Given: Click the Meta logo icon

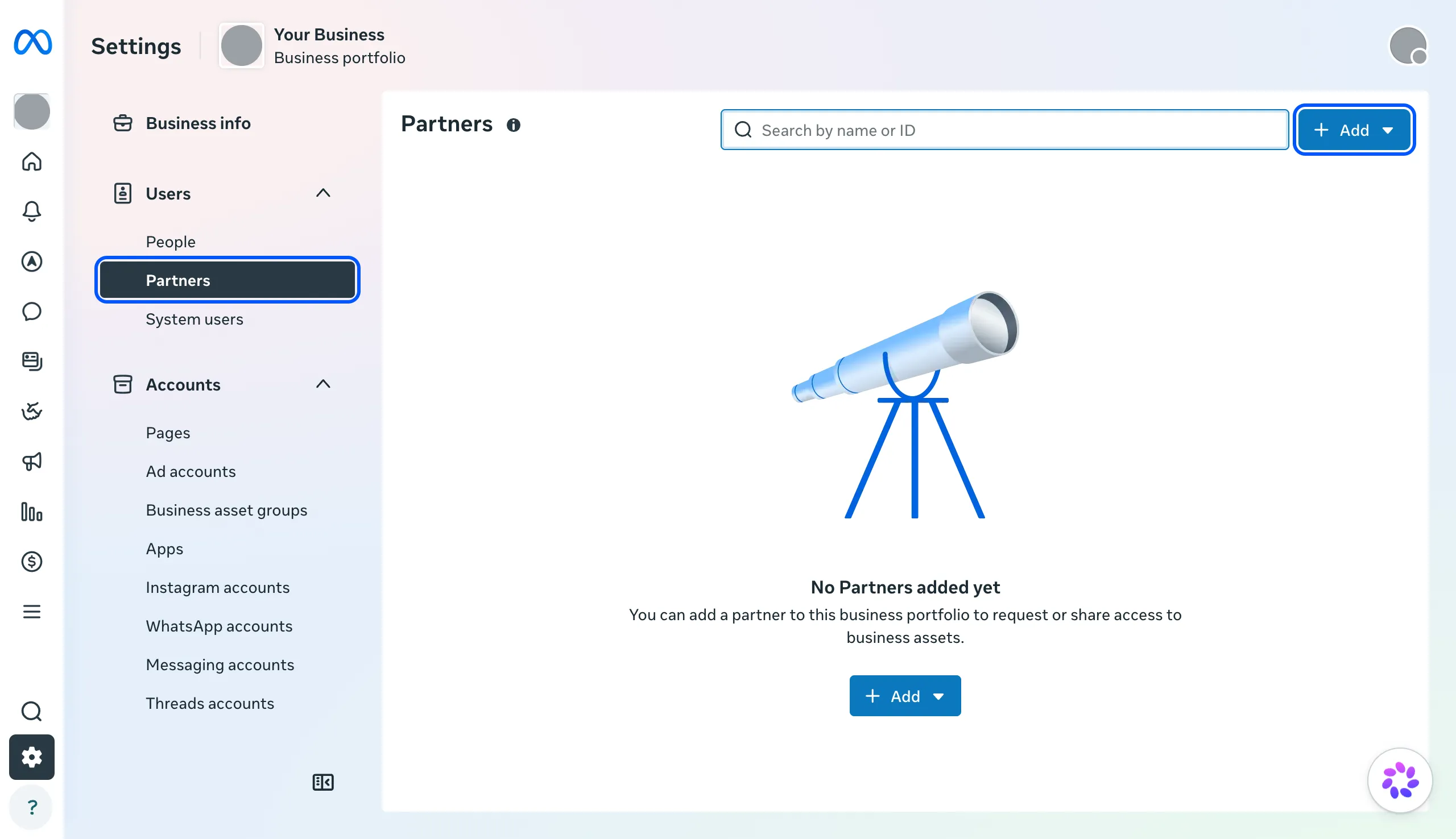Looking at the screenshot, I should (33, 42).
